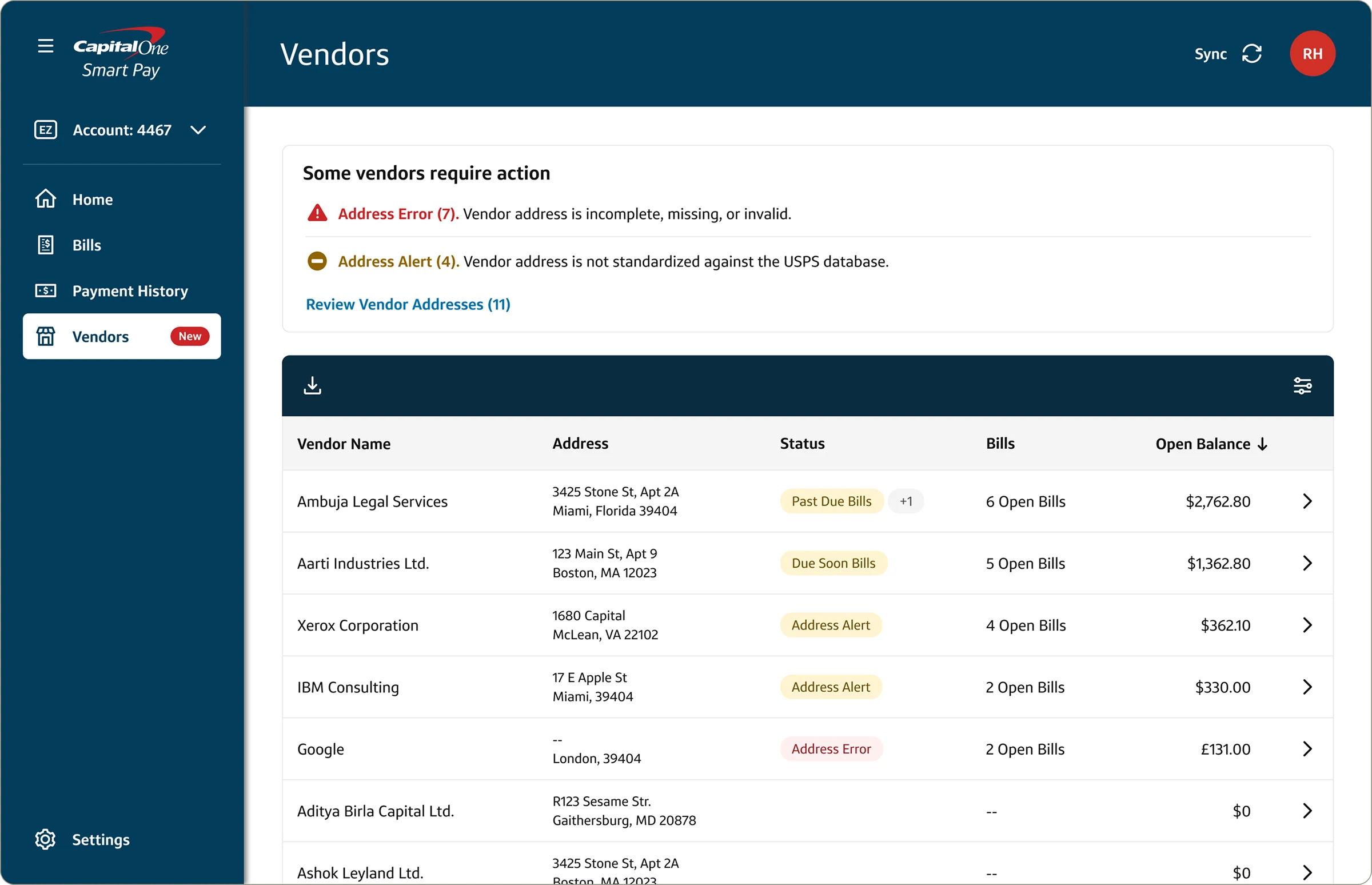This screenshot has height=885, width=1372.
Task: Sort by Open Balance column header
Action: click(1211, 444)
